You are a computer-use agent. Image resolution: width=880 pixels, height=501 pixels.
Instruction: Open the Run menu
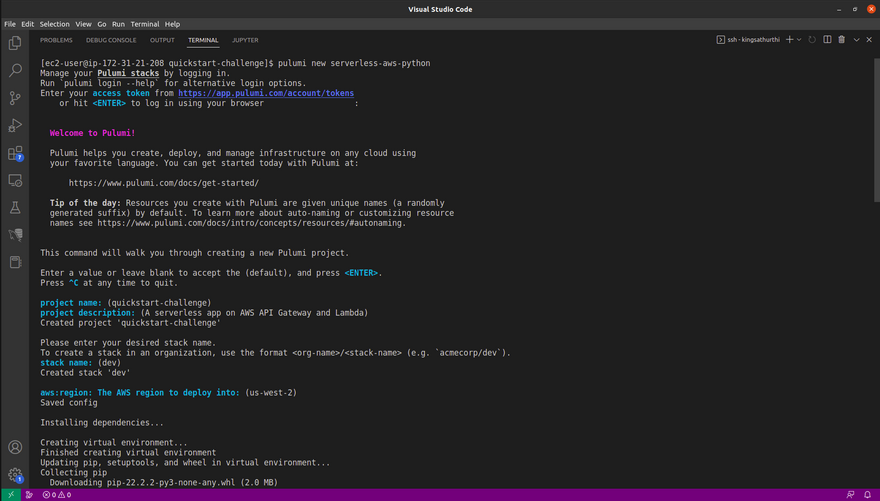point(118,24)
